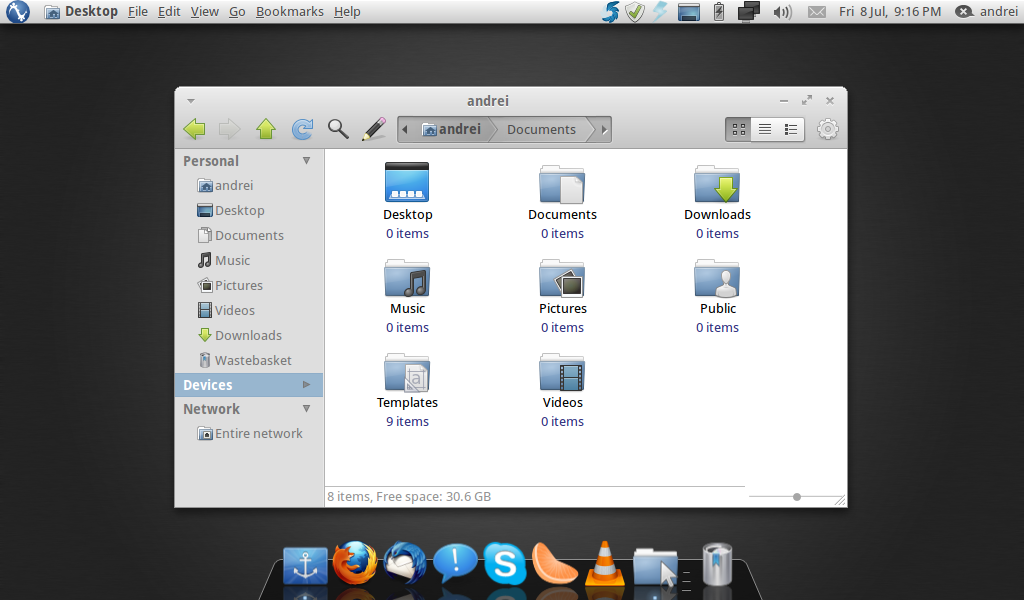This screenshot has height=600, width=1024.
Task: Click the status bar free space text
Action: (x=409, y=496)
